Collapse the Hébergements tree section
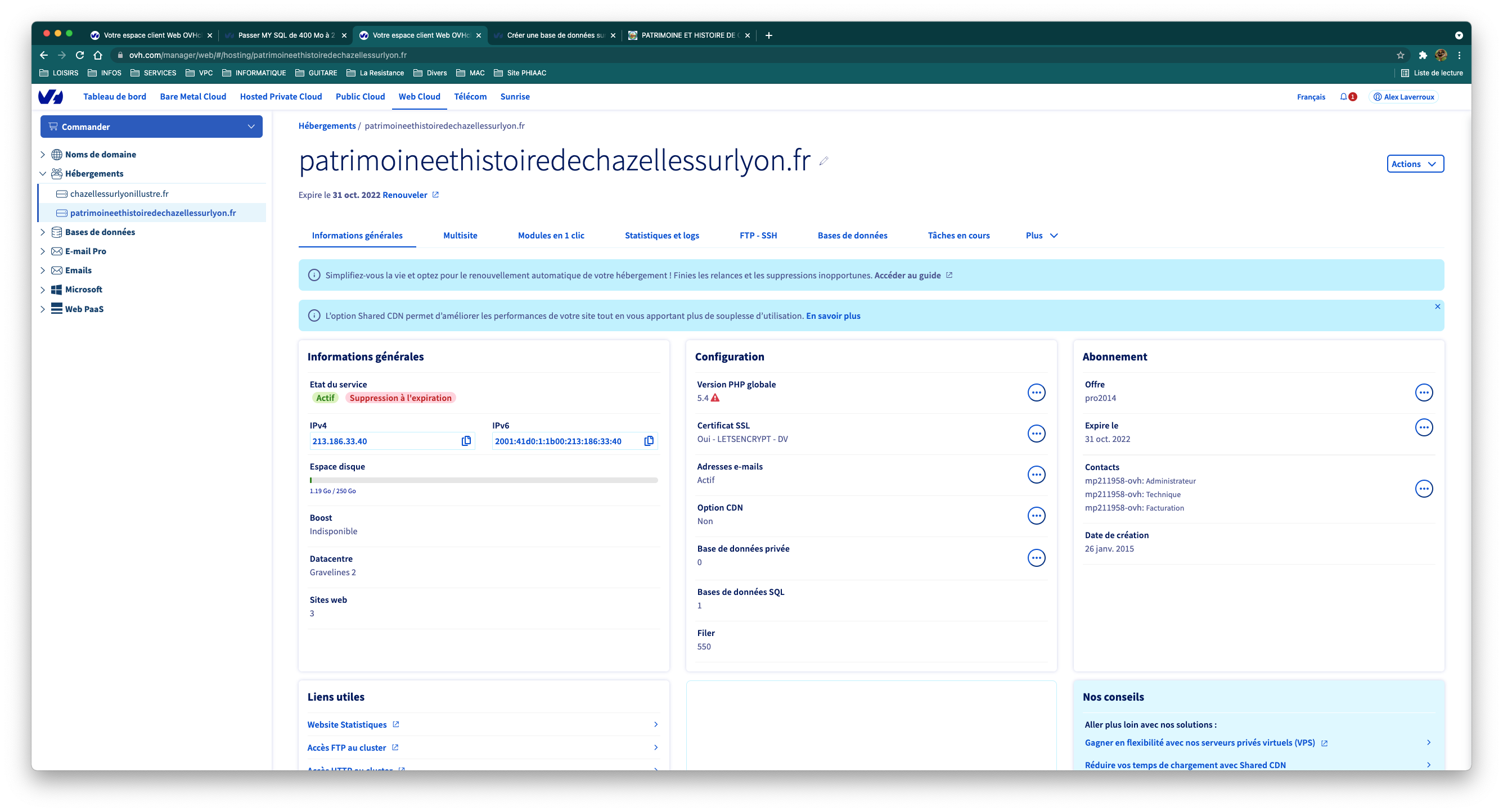Viewport: 1503px width, 812px height. tap(43, 174)
